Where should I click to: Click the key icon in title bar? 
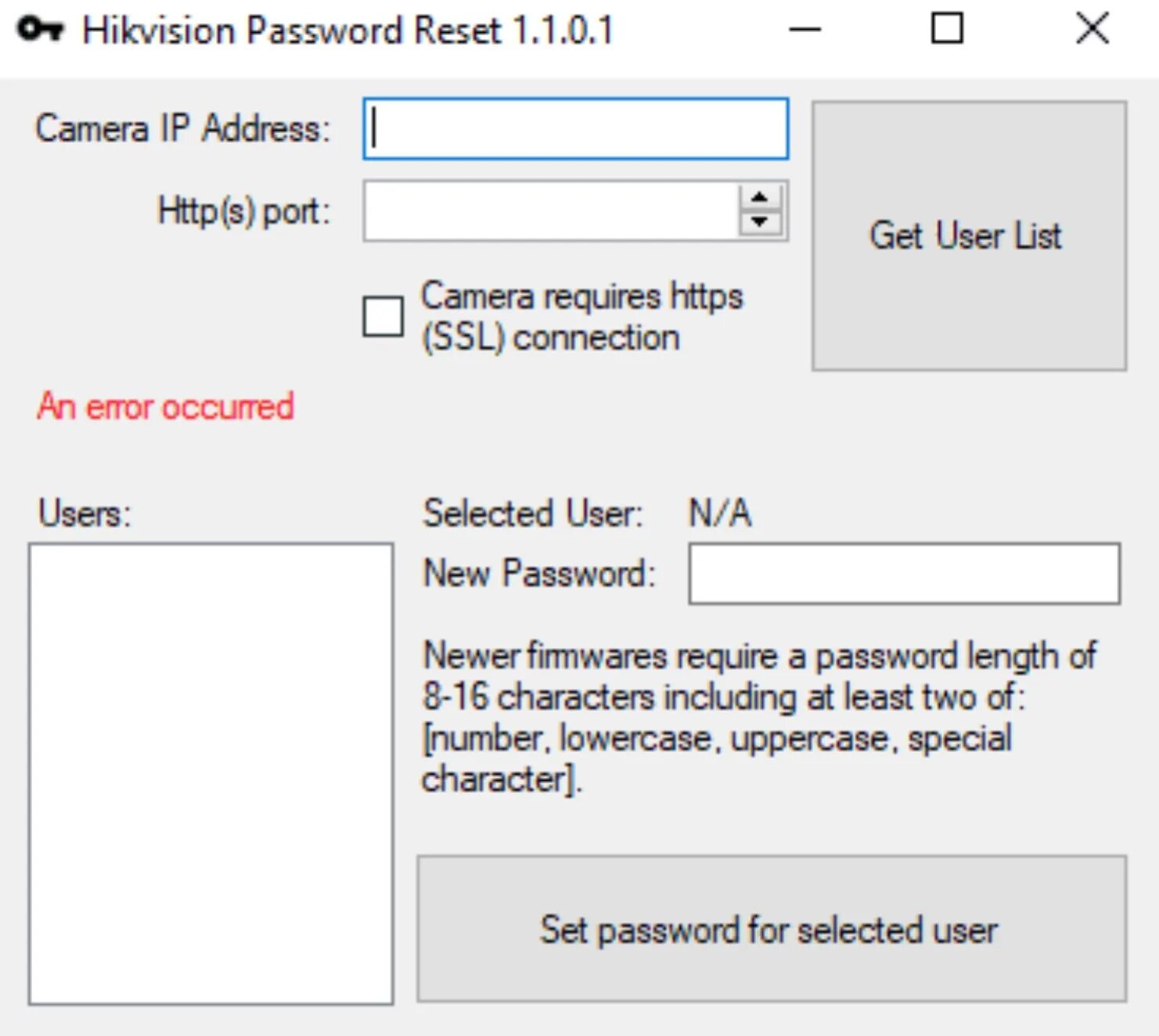(40, 30)
